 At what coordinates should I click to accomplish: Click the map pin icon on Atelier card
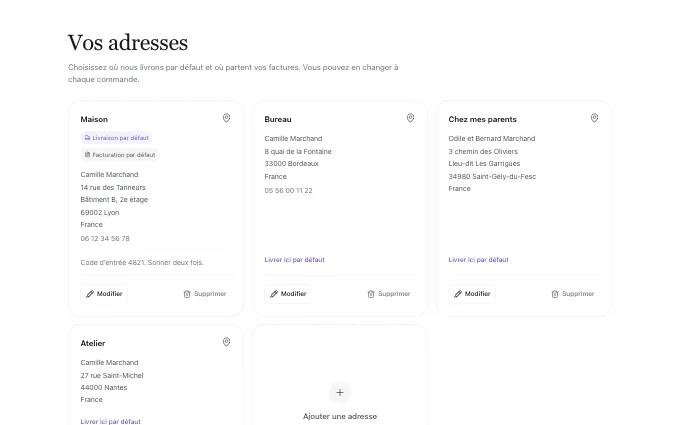pyautogui.click(x=226, y=342)
